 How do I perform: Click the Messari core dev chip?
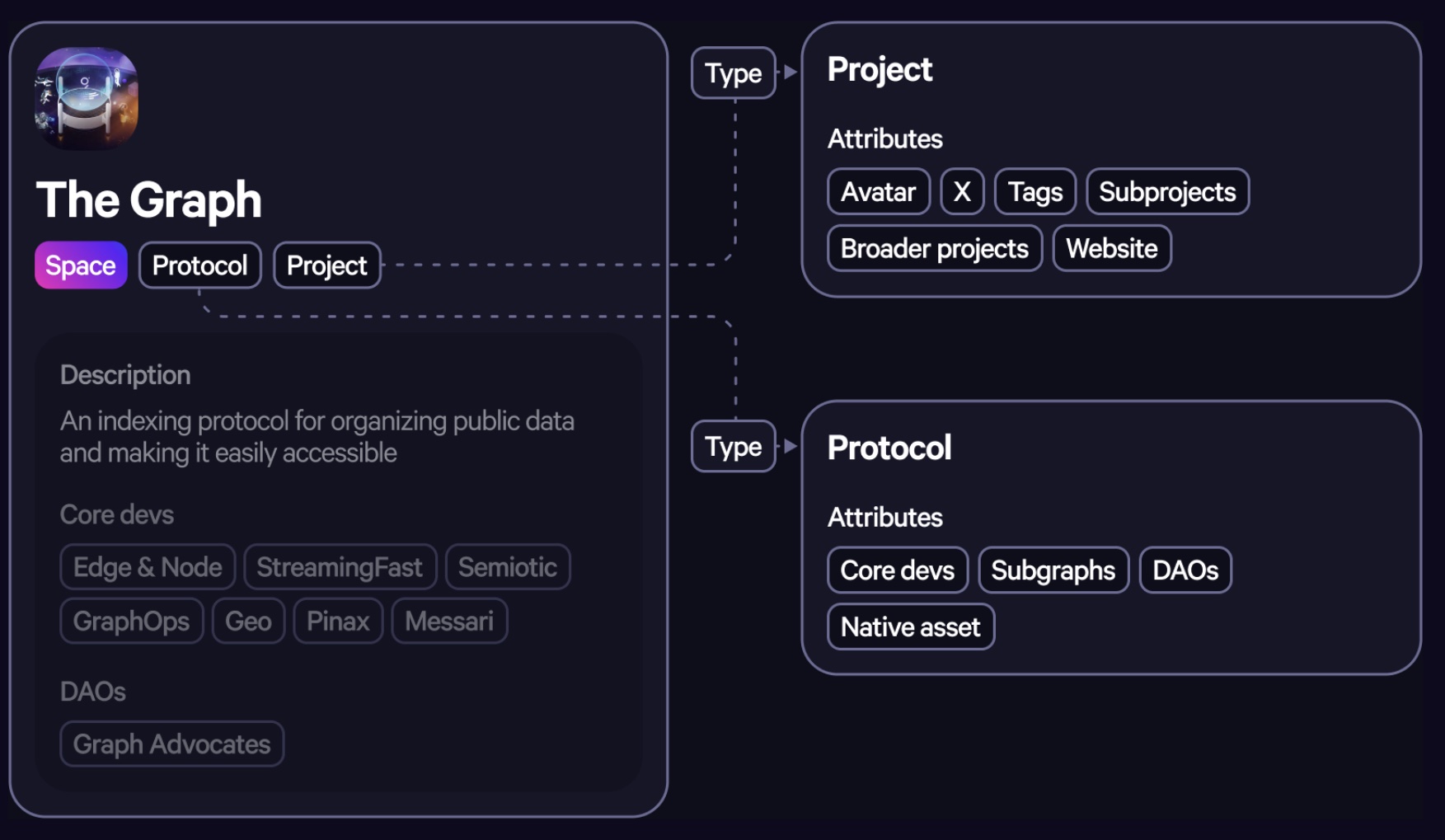coord(449,621)
